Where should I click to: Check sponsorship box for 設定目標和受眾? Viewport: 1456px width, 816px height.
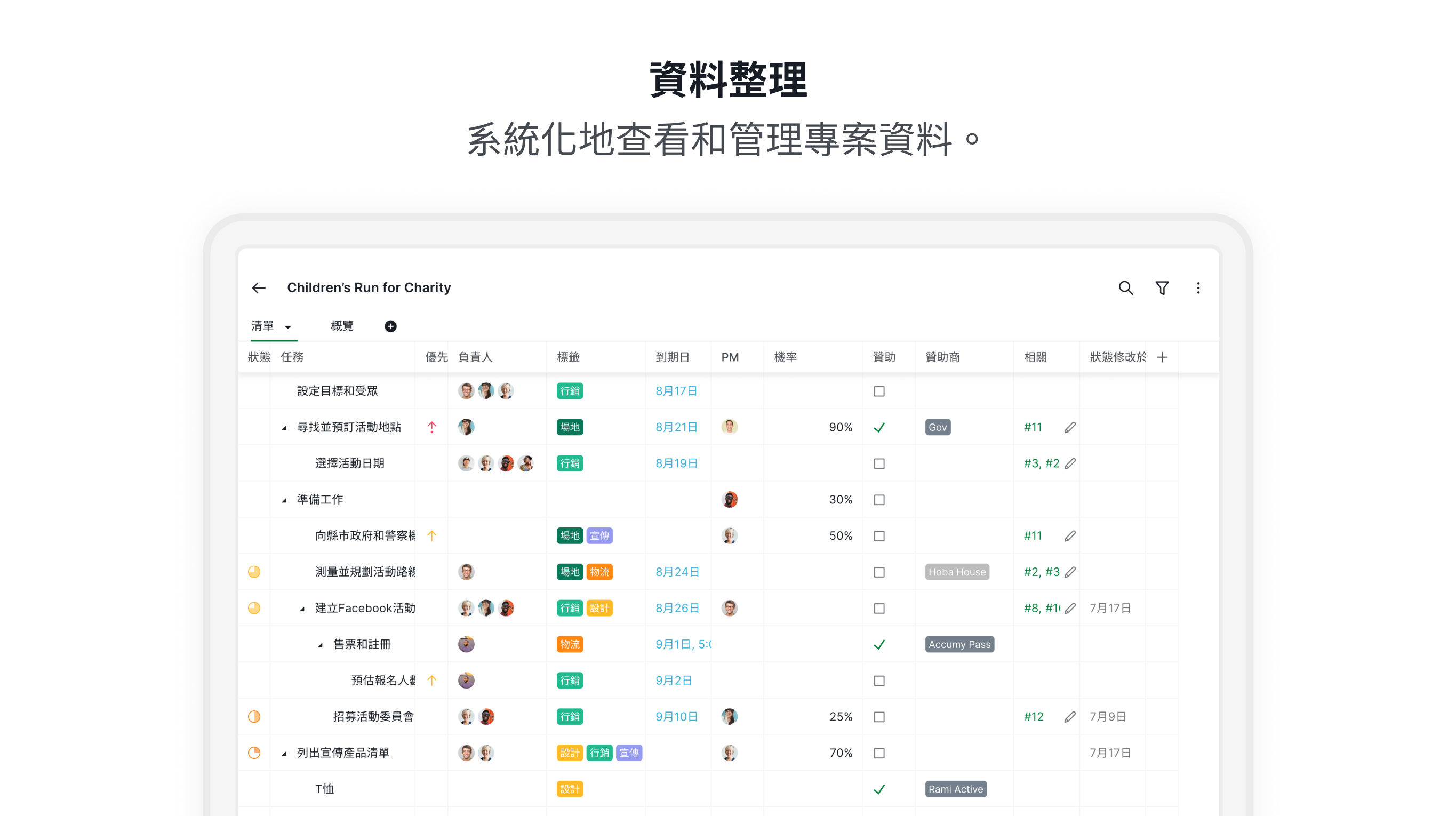coord(879,391)
